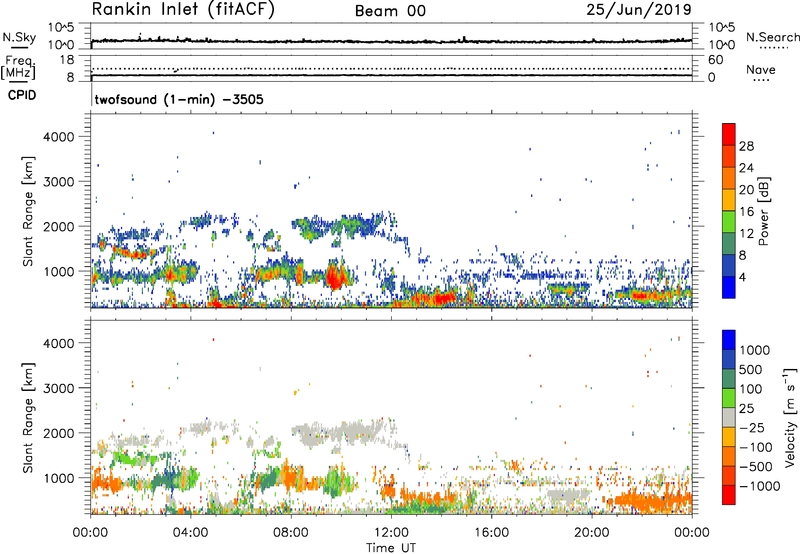This screenshot has width=800, height=554.
Task: Click the "500" Velocity colorbar value
Action: click(x=750, y=369)
